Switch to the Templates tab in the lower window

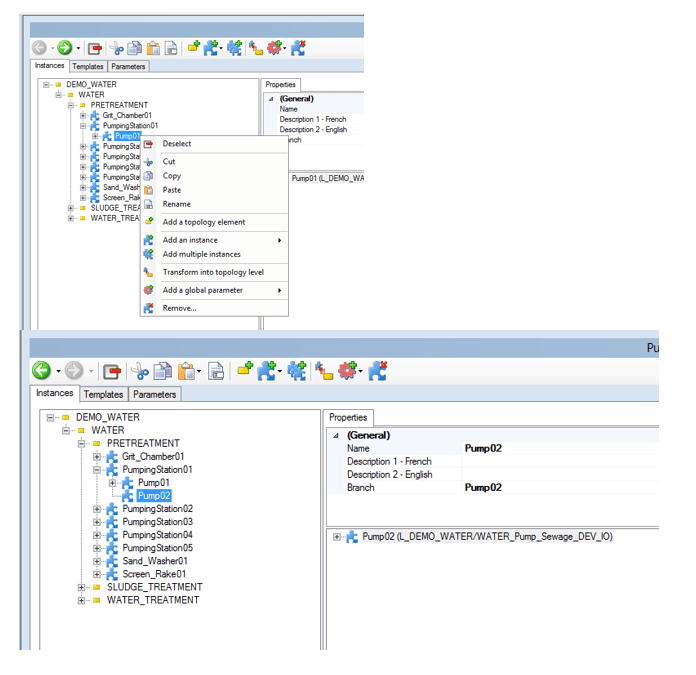103,395
